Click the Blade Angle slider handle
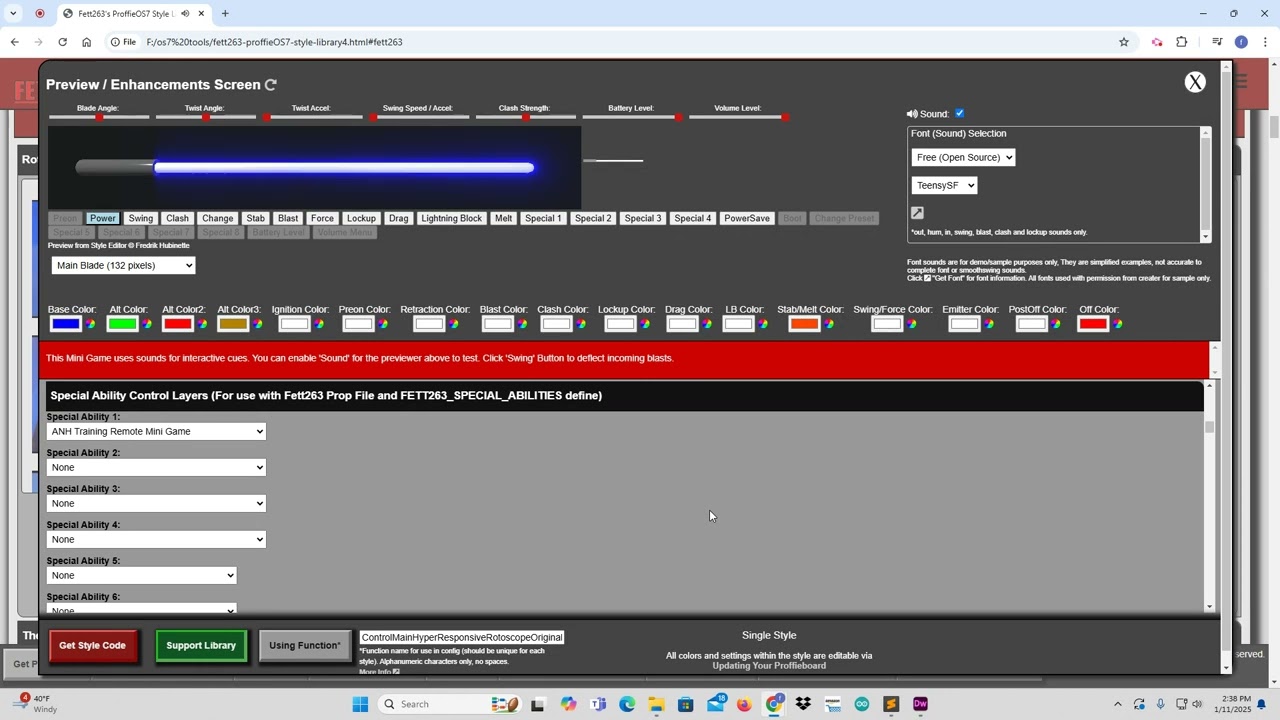Viewport: 1280px width, 720px height. point(99,117)
